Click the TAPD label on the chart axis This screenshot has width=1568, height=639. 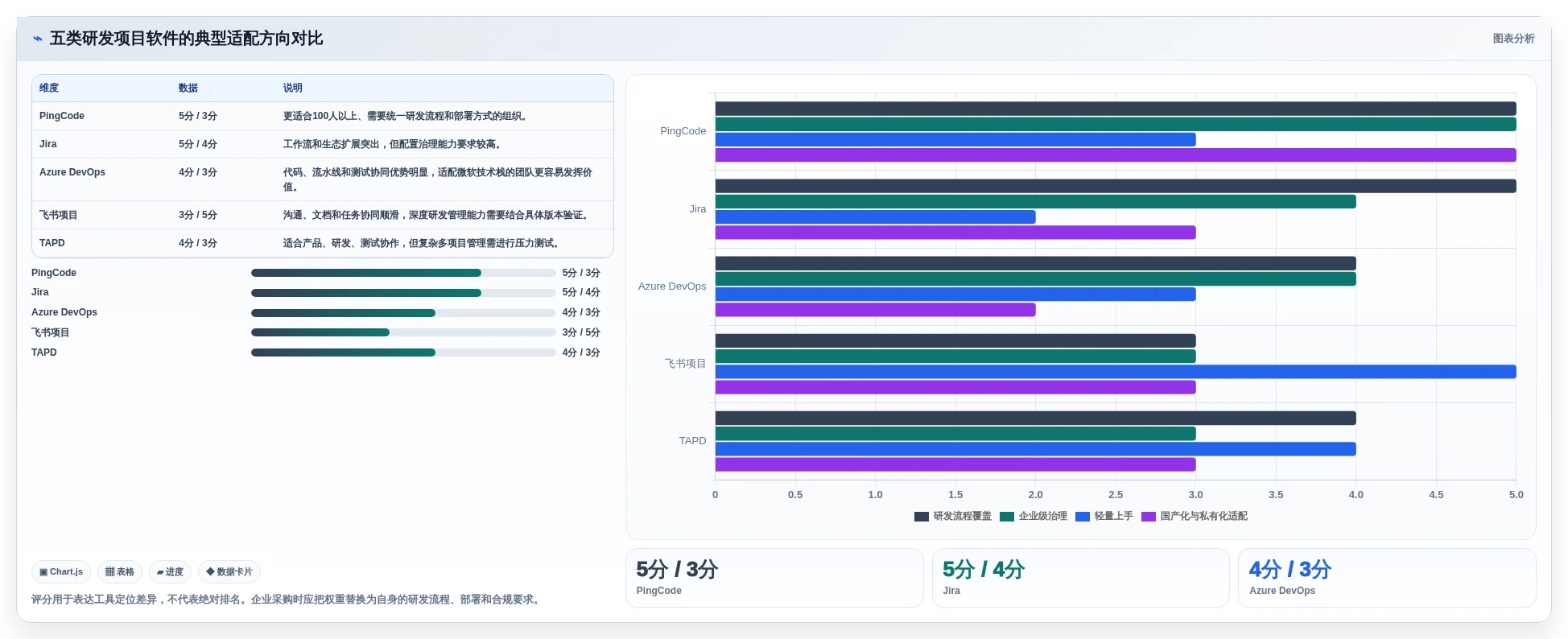point(692,441)
